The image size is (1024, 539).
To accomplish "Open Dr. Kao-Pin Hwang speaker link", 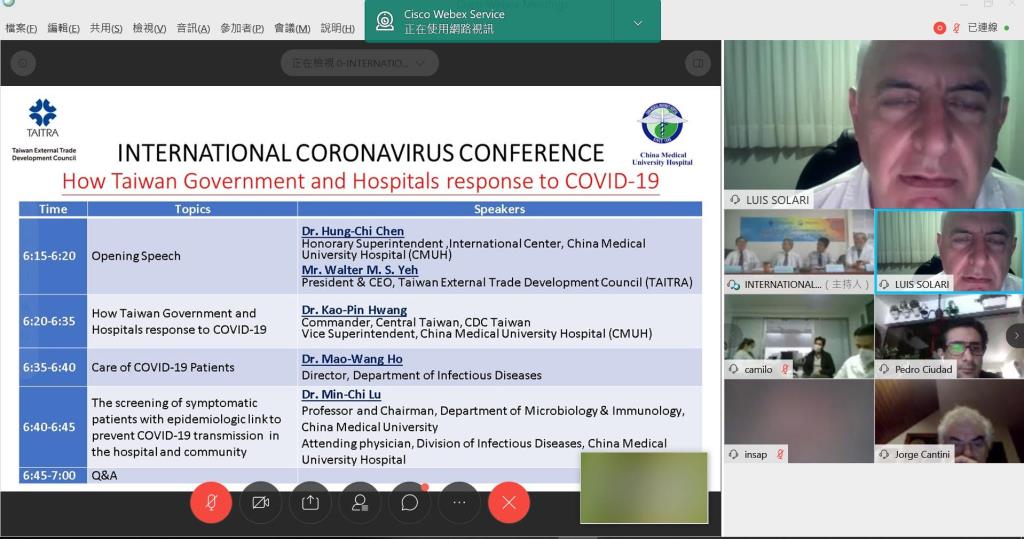I will pos(354,310).
